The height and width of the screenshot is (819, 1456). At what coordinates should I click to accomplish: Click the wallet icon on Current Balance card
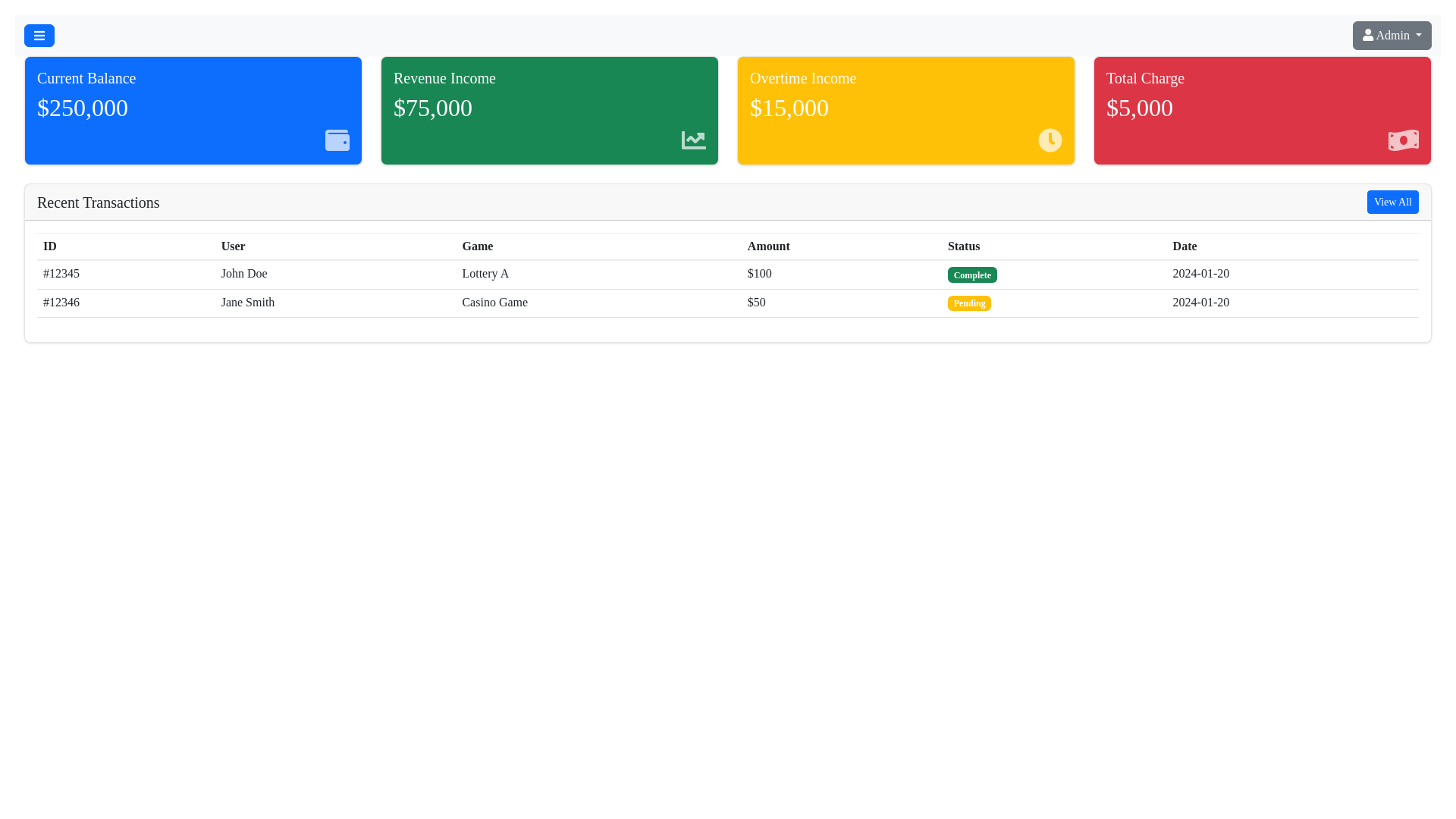[x=337, y=140]
